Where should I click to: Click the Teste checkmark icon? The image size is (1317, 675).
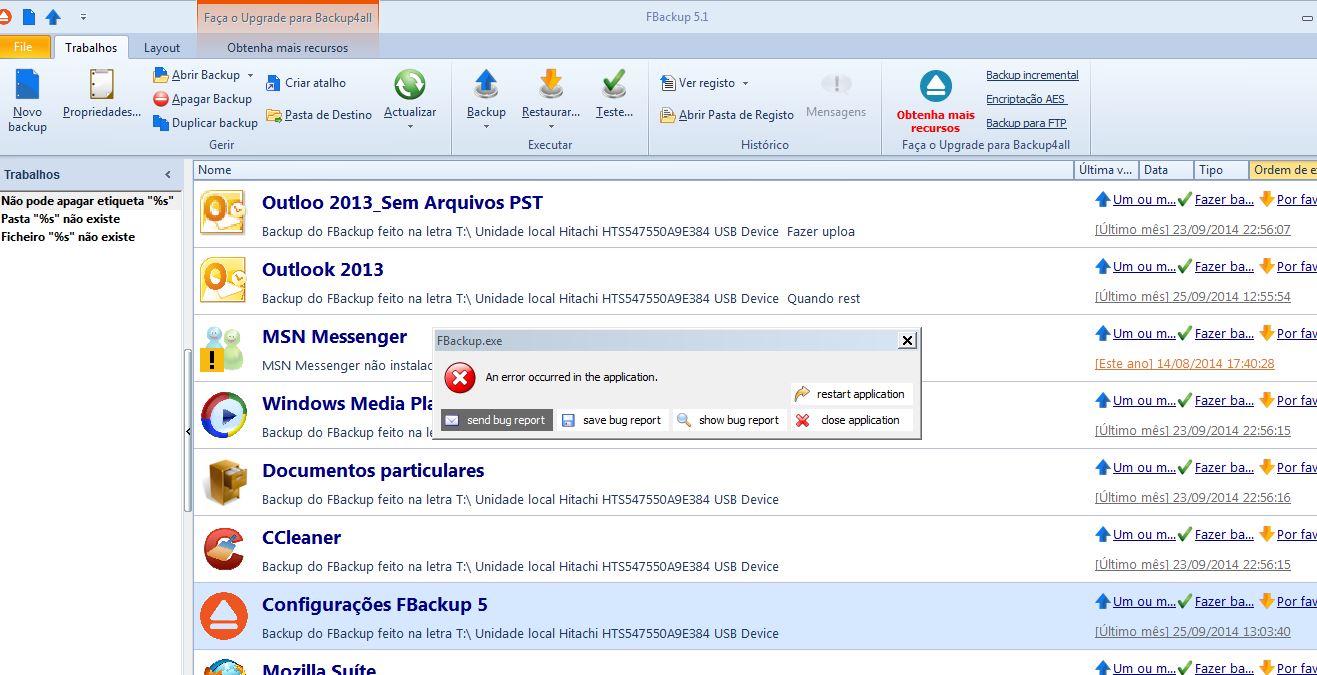click(614, 84)
